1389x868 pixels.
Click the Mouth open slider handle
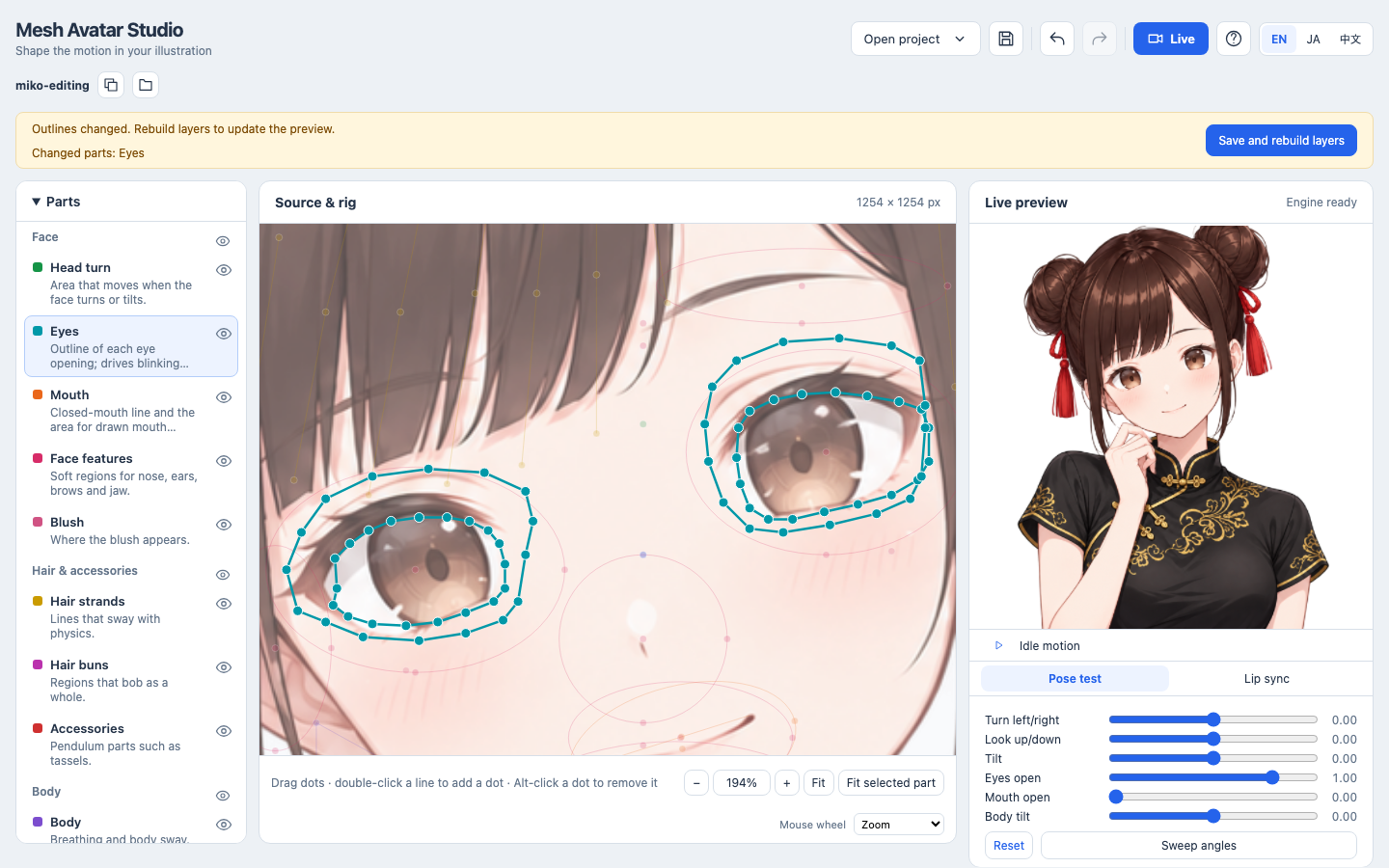coord(1116,797)
